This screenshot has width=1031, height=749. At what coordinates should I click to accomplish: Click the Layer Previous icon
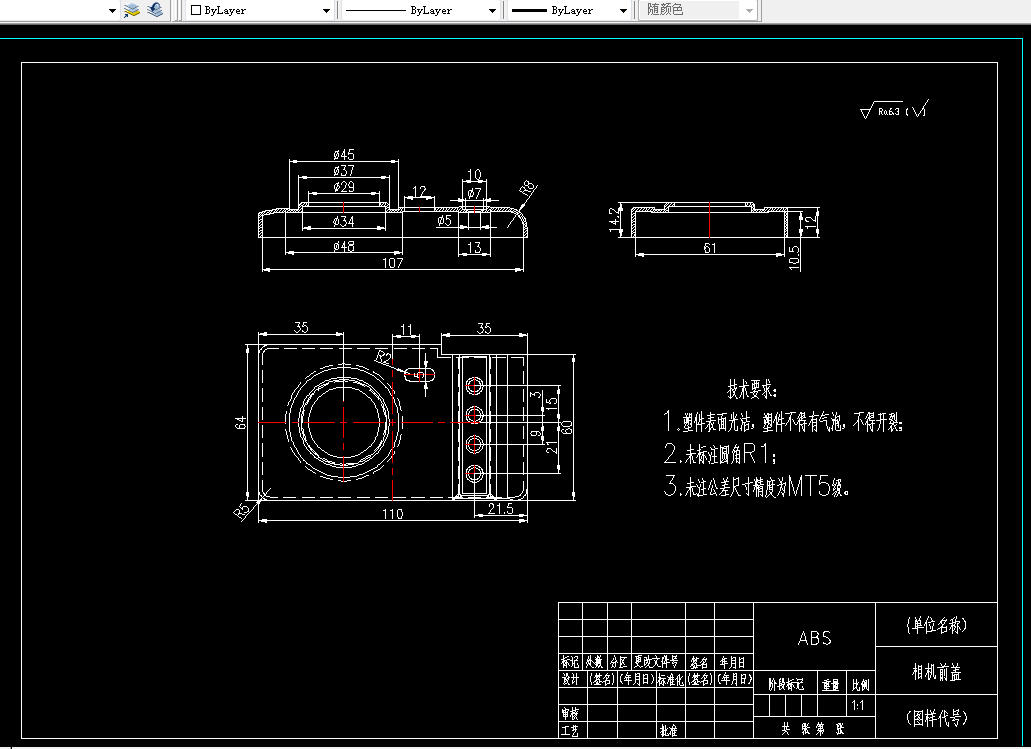coord(155,10)
